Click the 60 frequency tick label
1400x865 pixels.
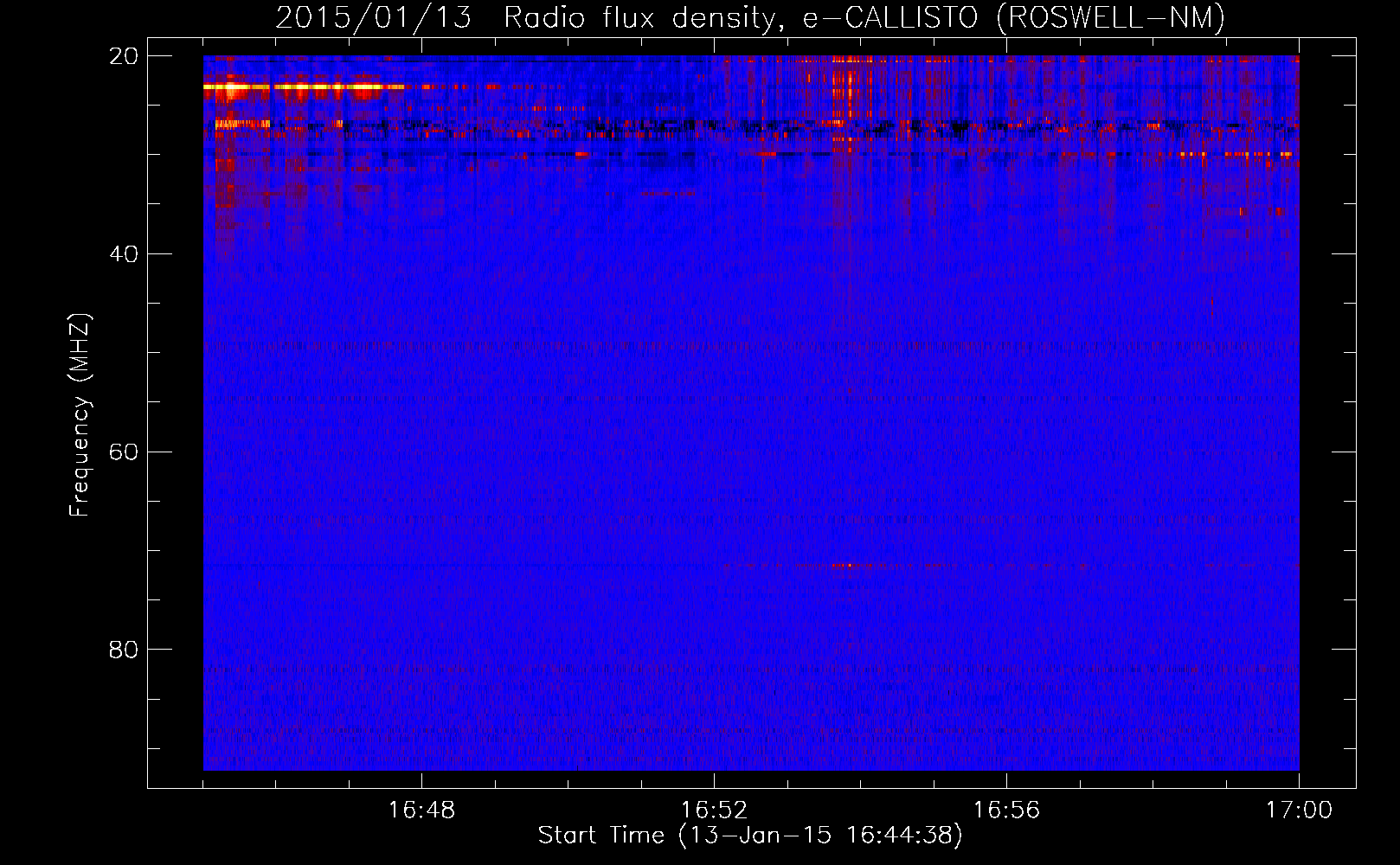pyautogui.click(x=124, y=452)
